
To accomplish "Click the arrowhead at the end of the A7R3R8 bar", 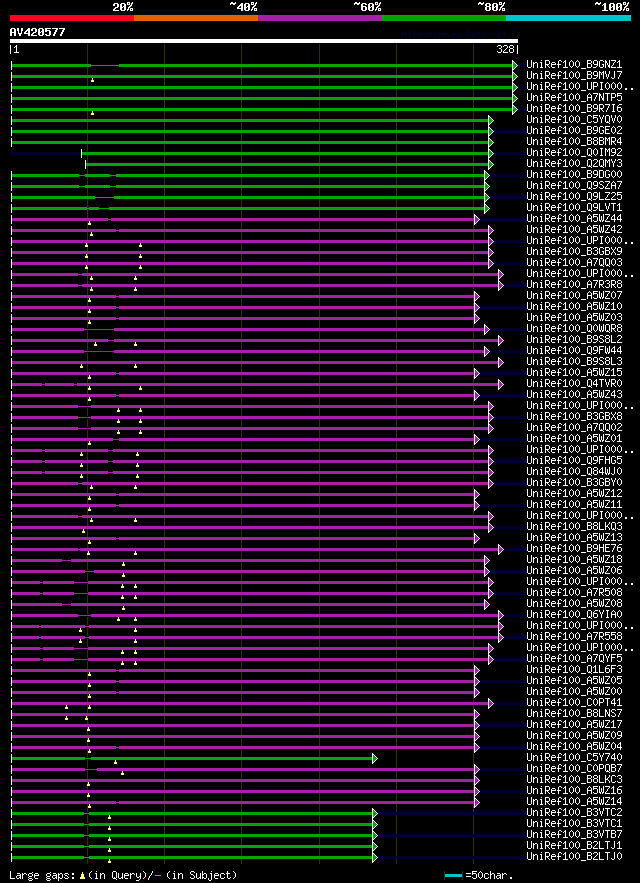I will (501, 285).
